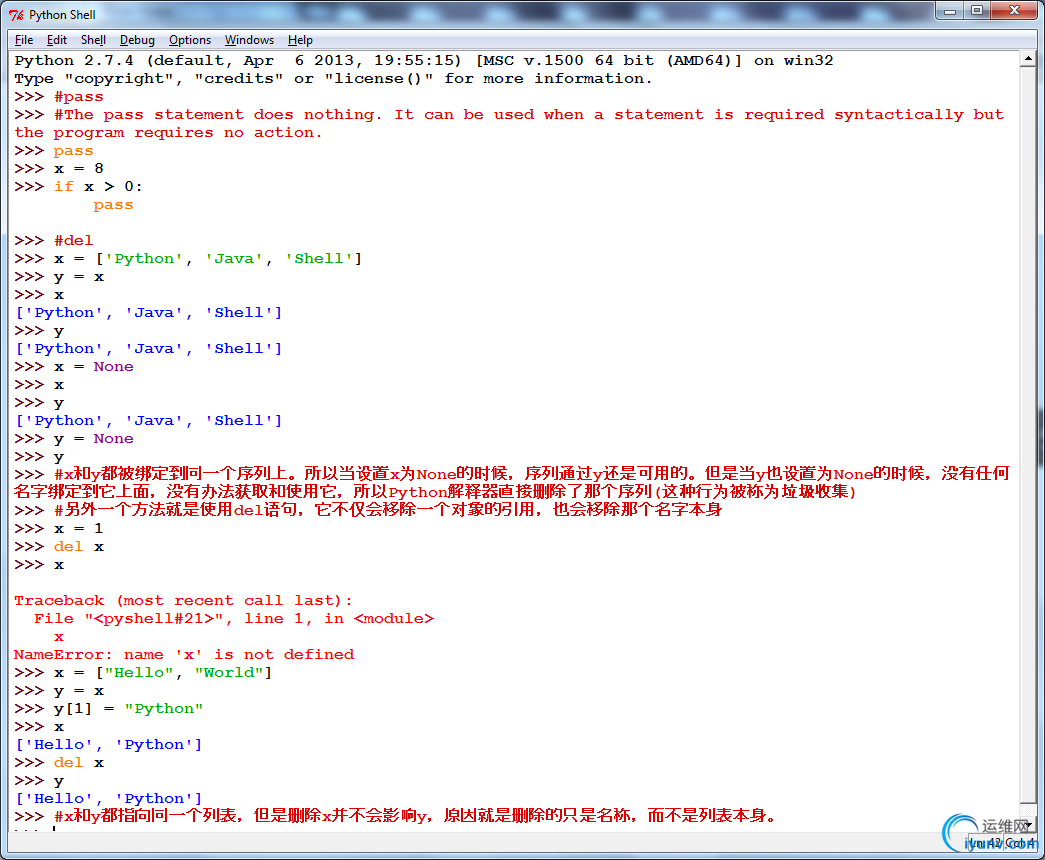Open the Options menu
Screen dimensions: 1045x860
[190, 40]
